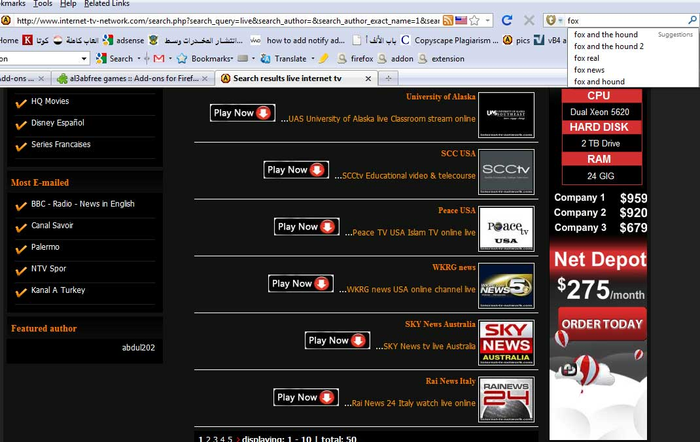Choose 'fox and hound' suggestion
The image size is (700, 442).
pos(599,81)
